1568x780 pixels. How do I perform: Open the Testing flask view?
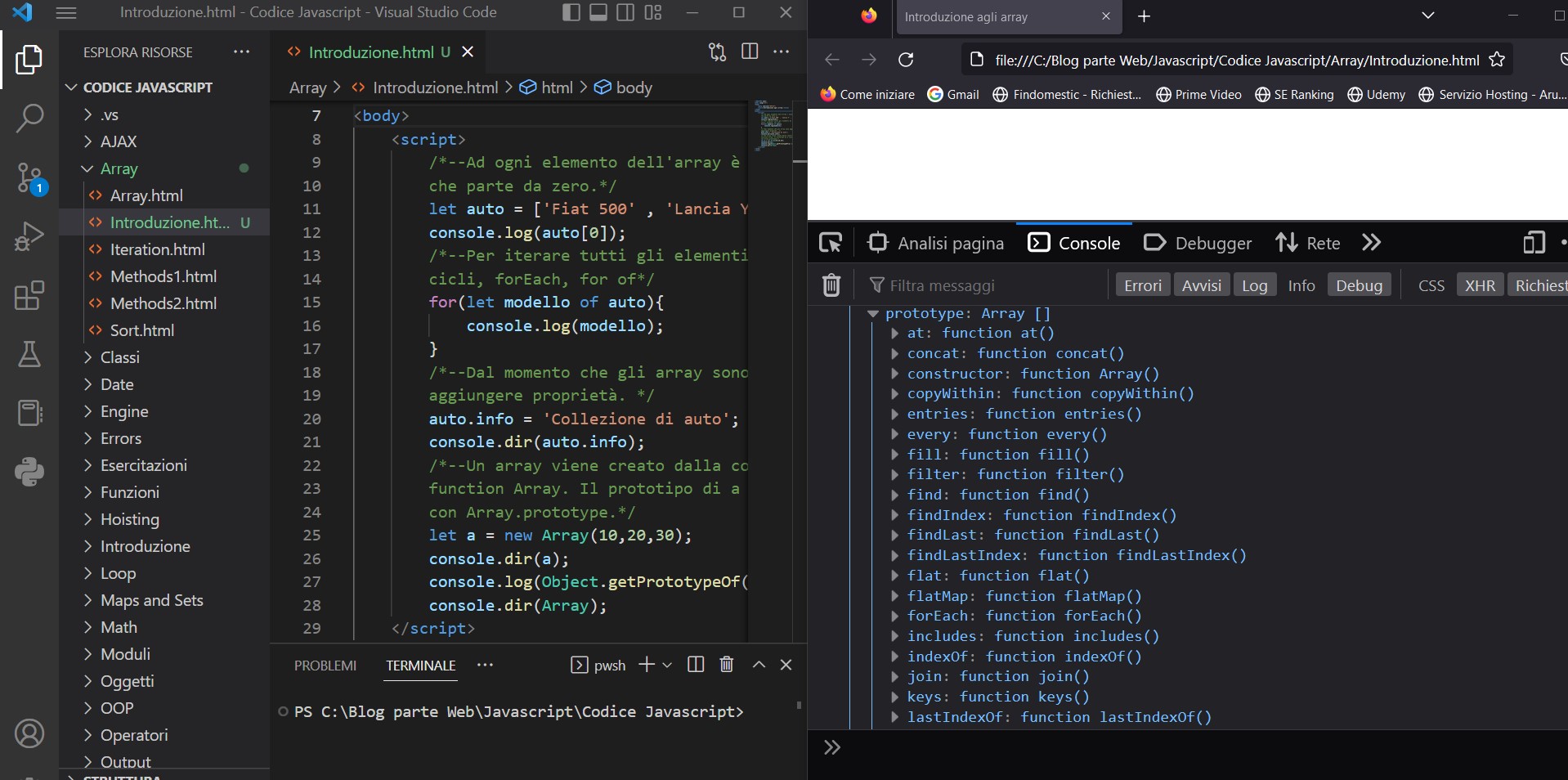point(29,354)
